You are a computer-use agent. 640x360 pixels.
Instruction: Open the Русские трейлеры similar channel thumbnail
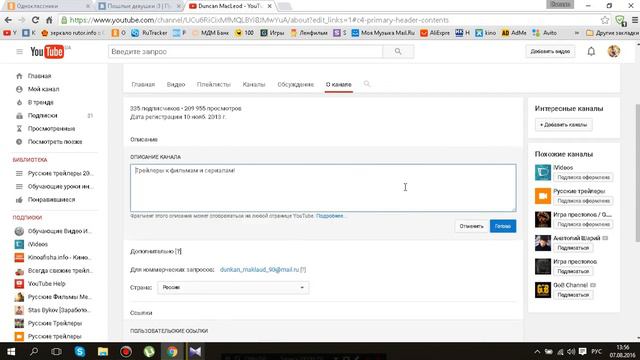[543, 196]
